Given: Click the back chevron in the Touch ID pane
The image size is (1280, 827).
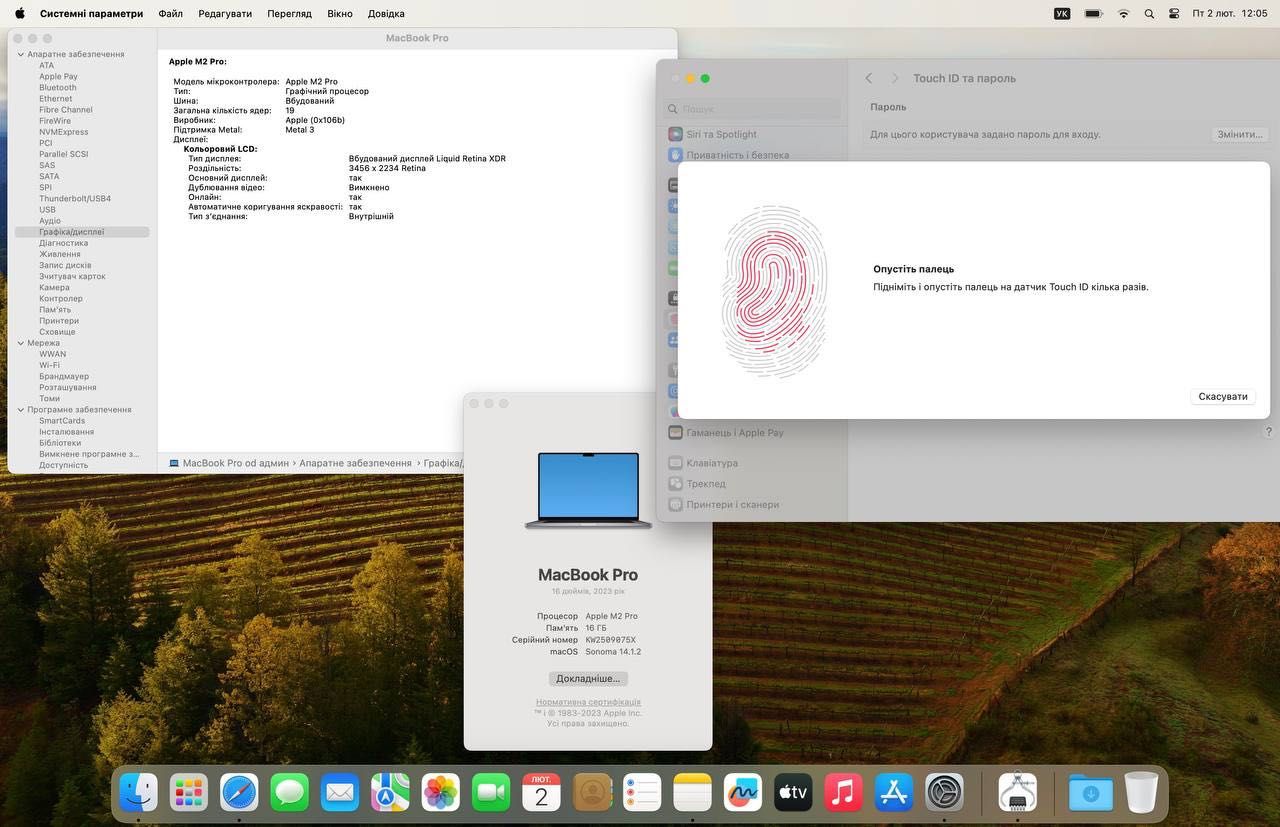Looking at the screenshot, I should click(x=869, y=78).
